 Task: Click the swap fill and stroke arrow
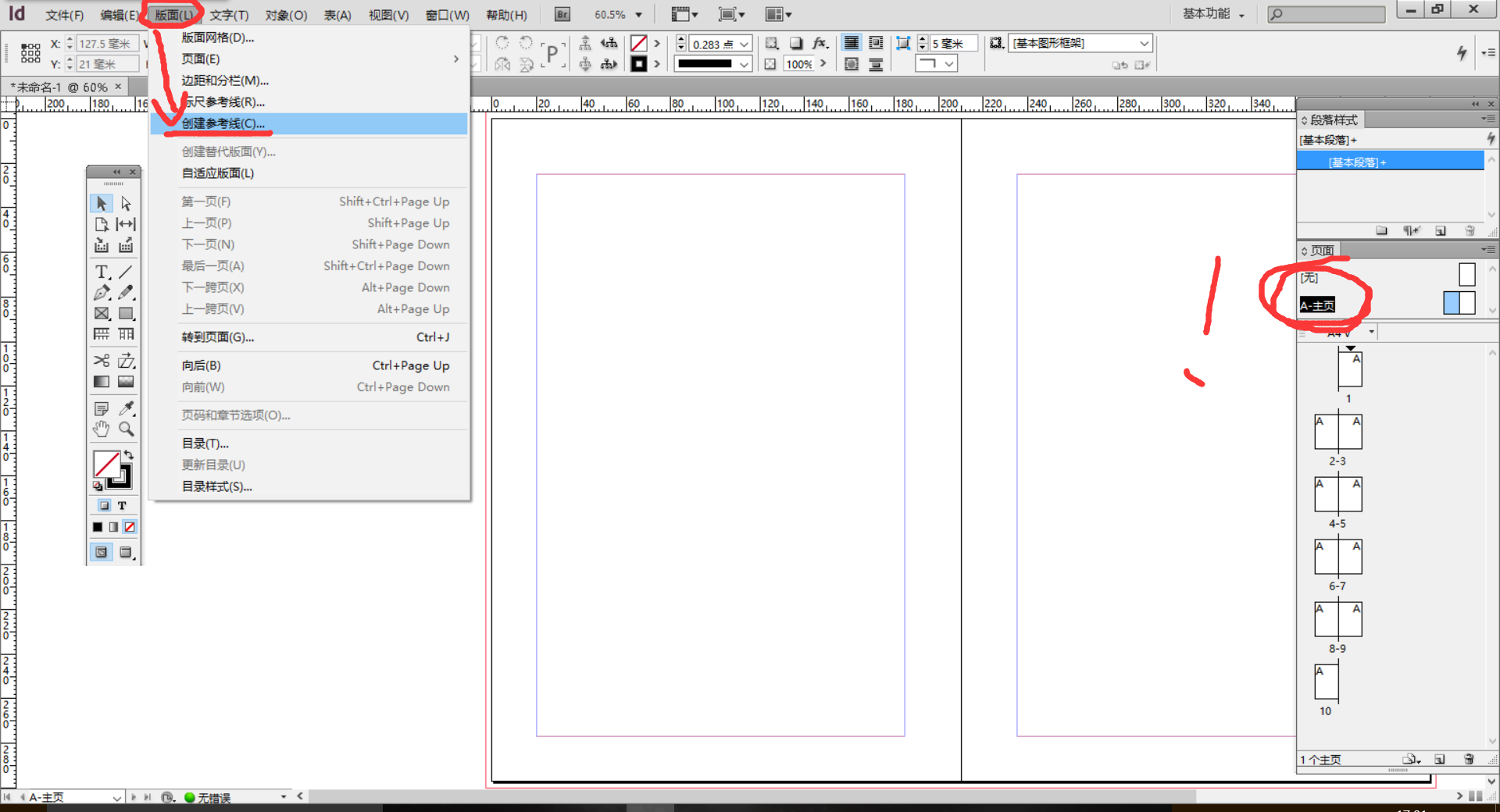(129, 455)
